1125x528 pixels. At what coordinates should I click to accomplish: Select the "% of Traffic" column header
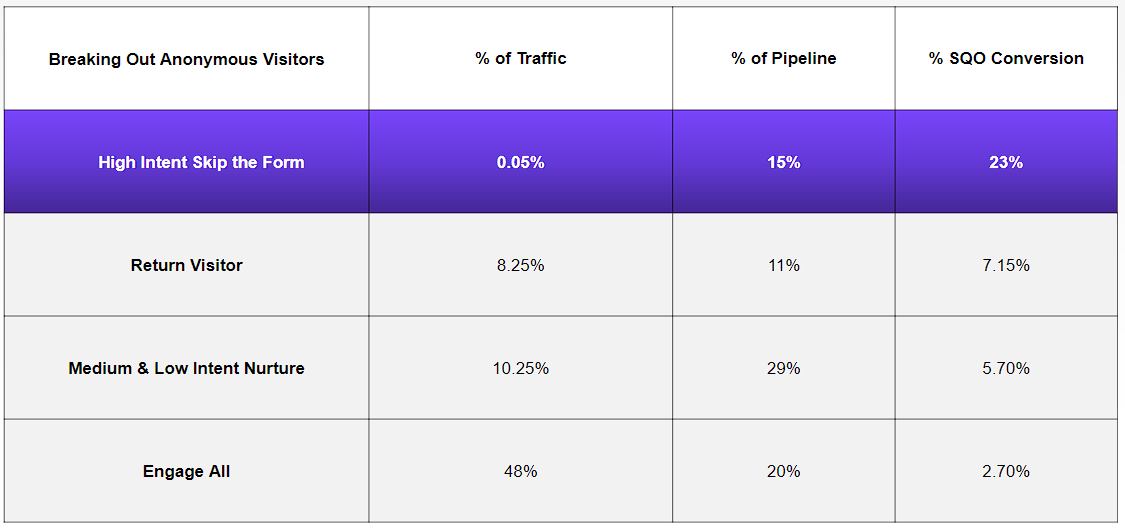coord(520,58)
